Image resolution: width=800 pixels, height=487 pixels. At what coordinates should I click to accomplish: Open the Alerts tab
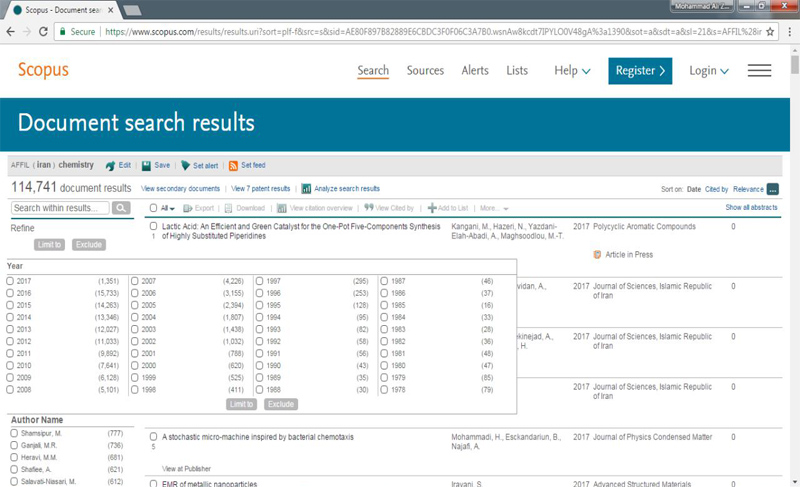click(x=475, y=70)
